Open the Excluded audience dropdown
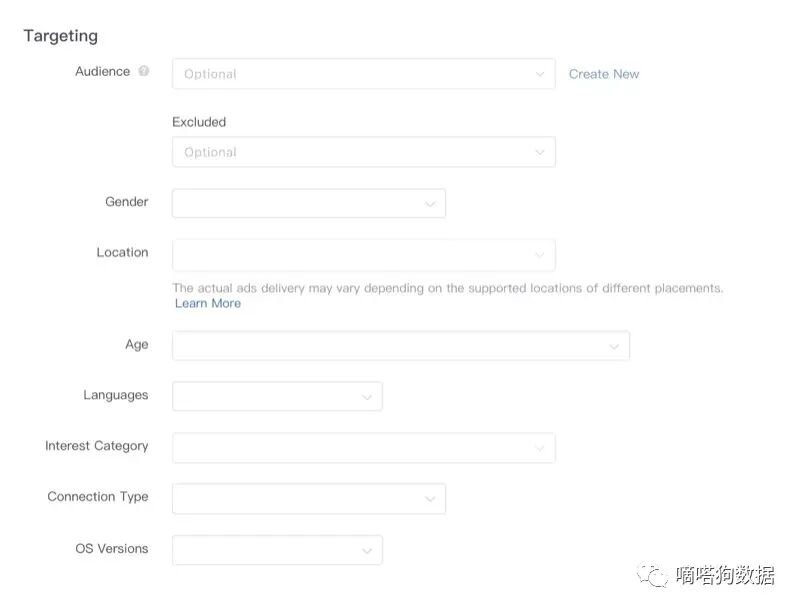Image resolution: width=800 pixels, height=610 pixels. 364,152
